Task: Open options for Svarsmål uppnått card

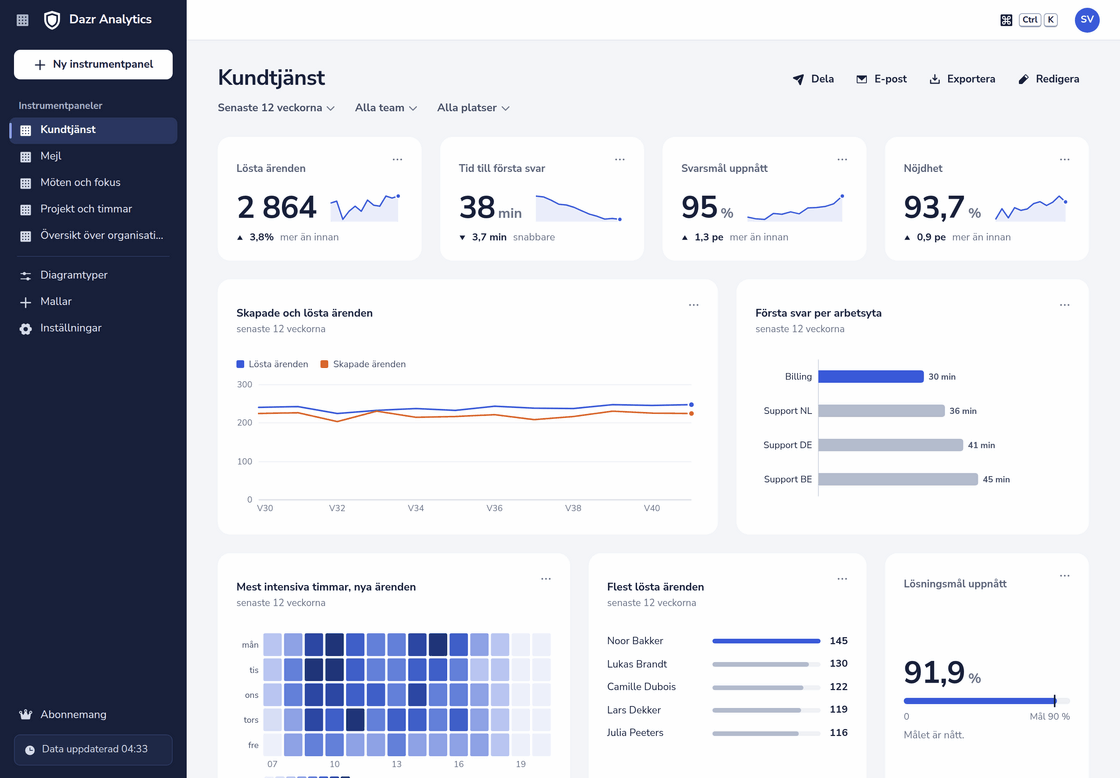Action: click(842, 159)
